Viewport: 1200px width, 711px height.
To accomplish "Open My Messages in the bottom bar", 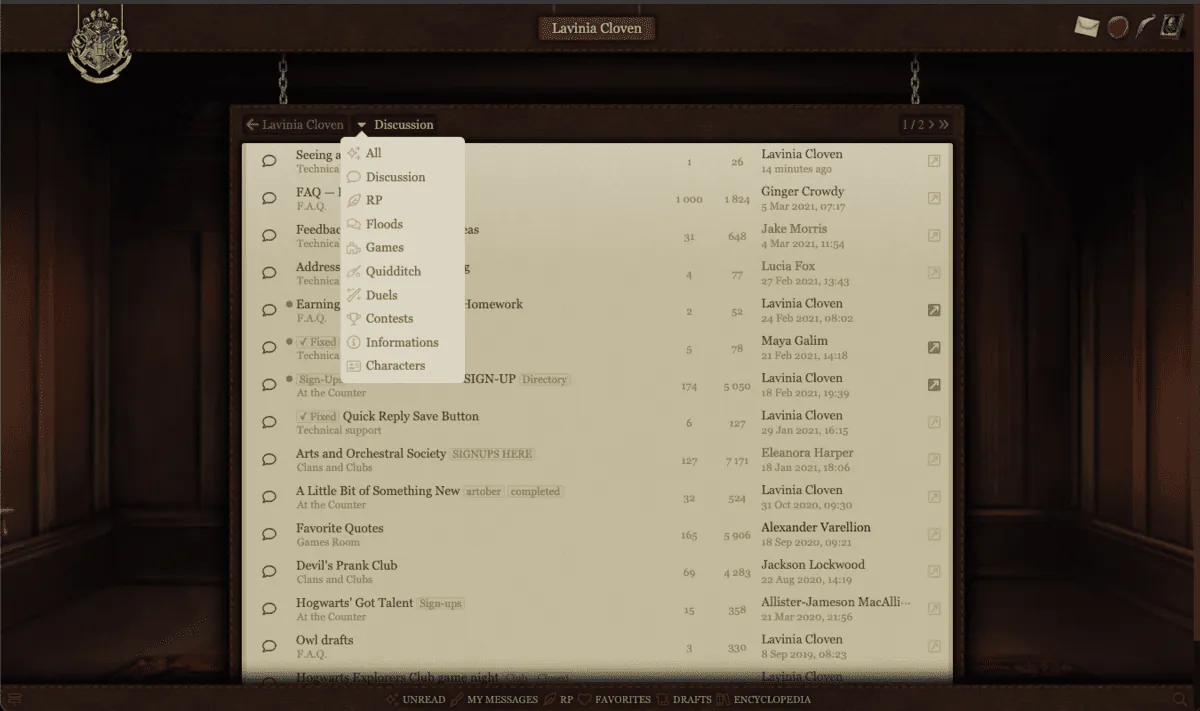I will [494, 699].
